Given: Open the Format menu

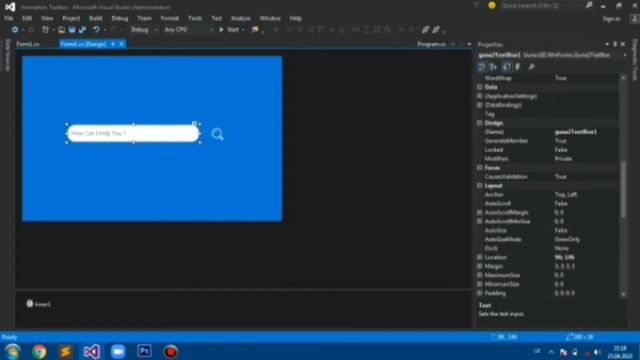Looking at the screenshot, I should coord(169,18).
